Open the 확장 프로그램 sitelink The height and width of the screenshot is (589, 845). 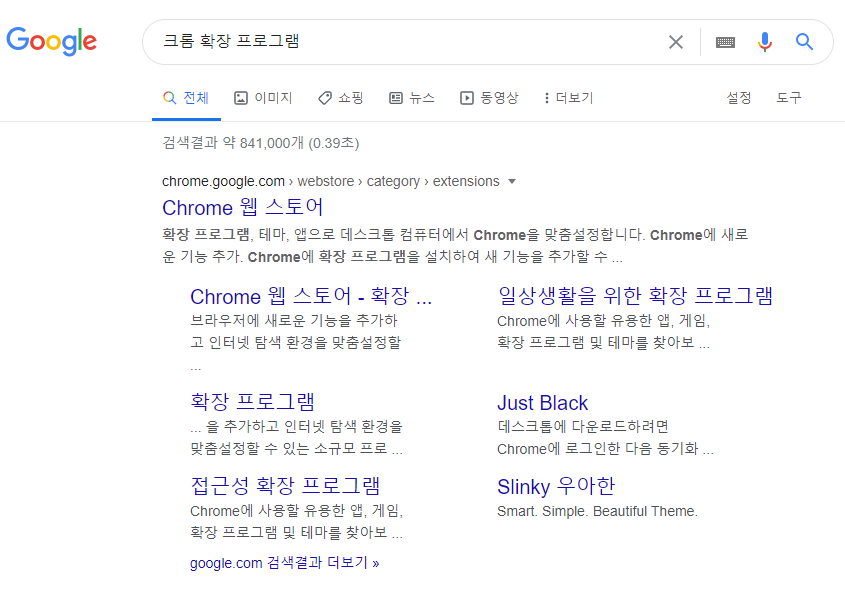point(252,401)
